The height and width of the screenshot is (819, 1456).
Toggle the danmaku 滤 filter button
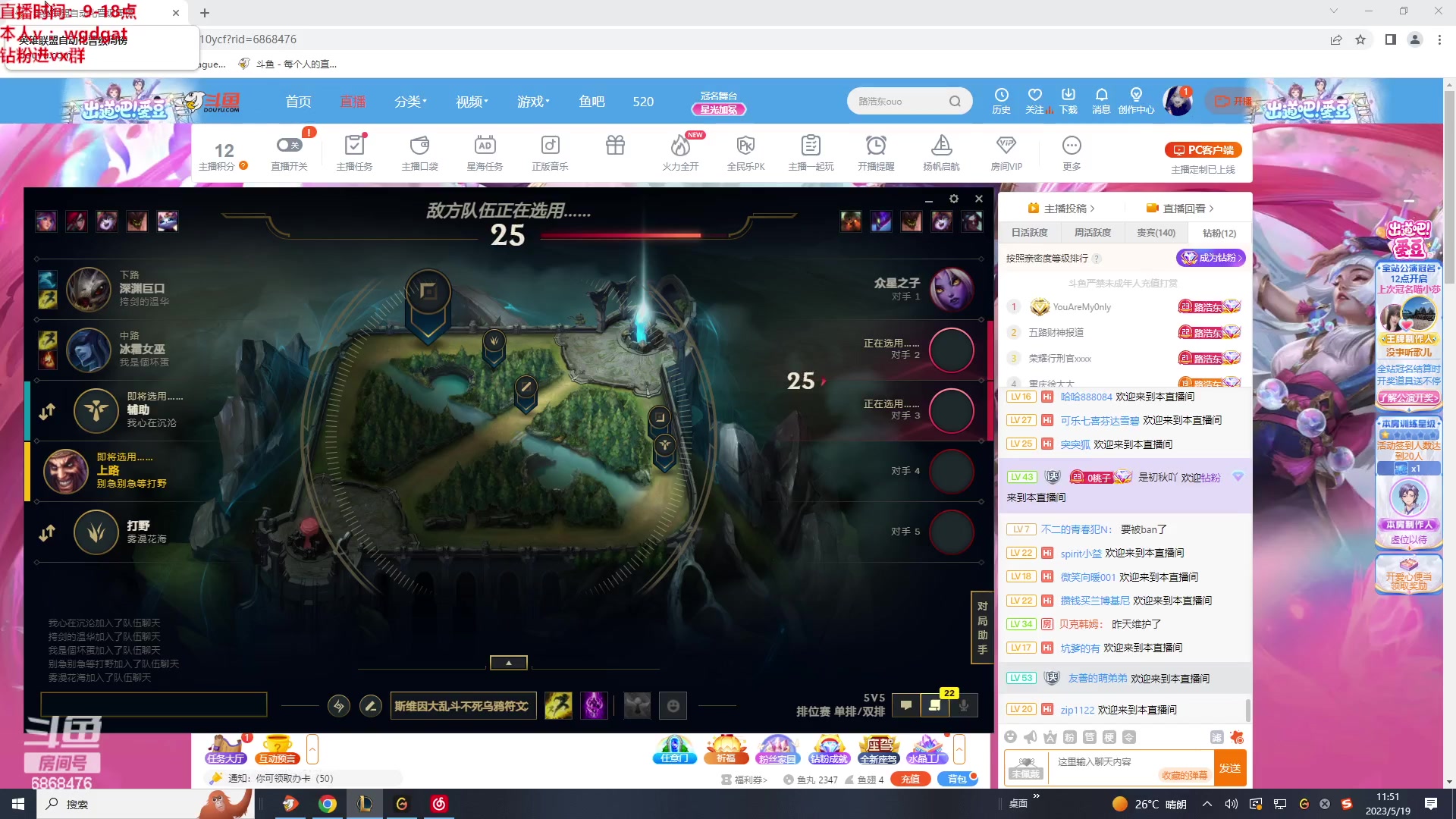tap(1216, 737)
